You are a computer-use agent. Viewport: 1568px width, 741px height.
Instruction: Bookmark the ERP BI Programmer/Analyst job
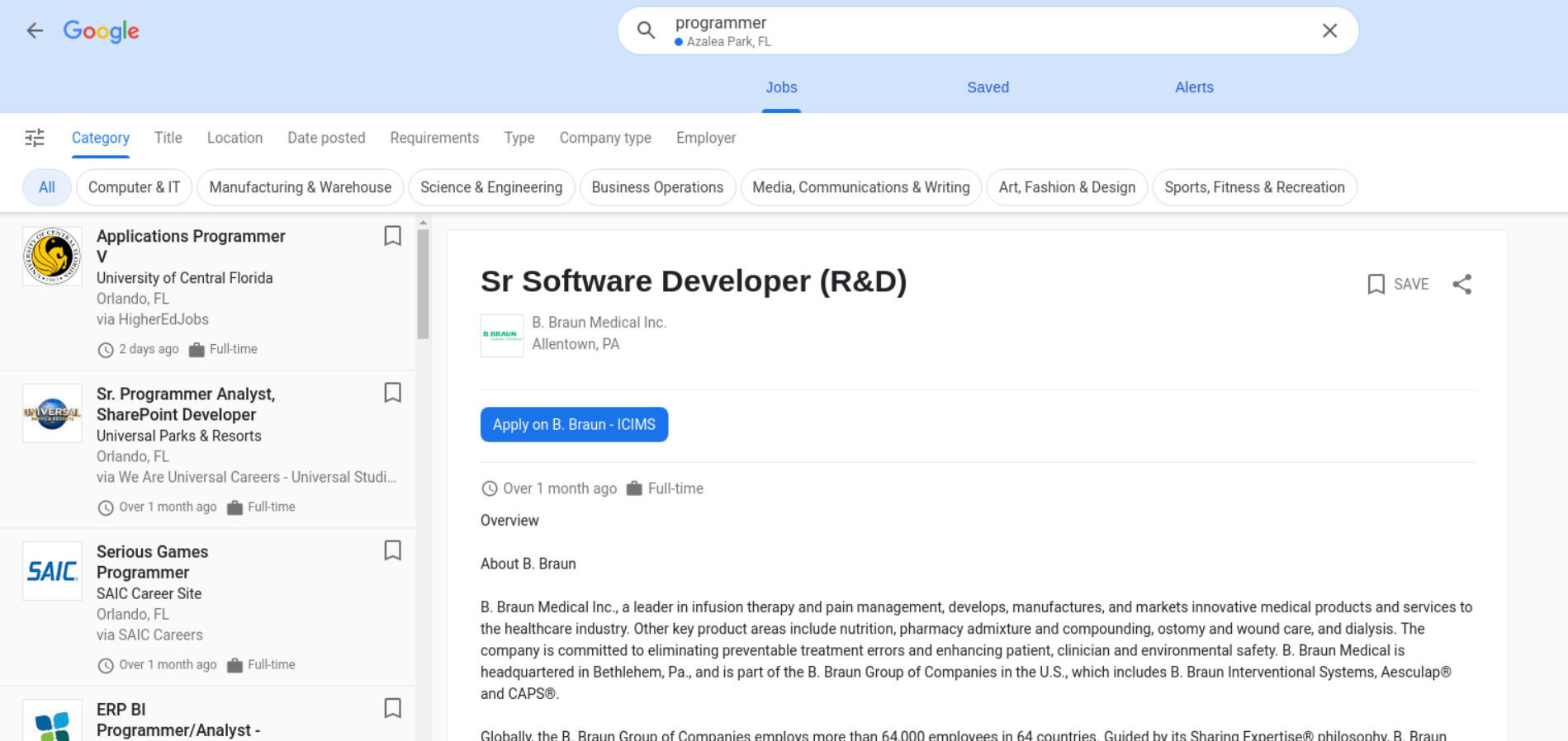393,708
